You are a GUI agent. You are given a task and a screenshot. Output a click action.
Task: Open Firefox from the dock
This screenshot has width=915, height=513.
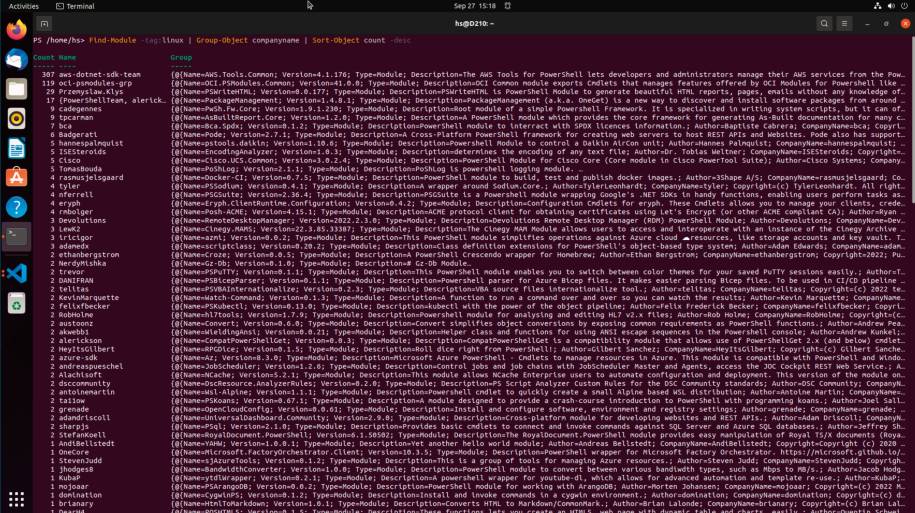(16, 29)
